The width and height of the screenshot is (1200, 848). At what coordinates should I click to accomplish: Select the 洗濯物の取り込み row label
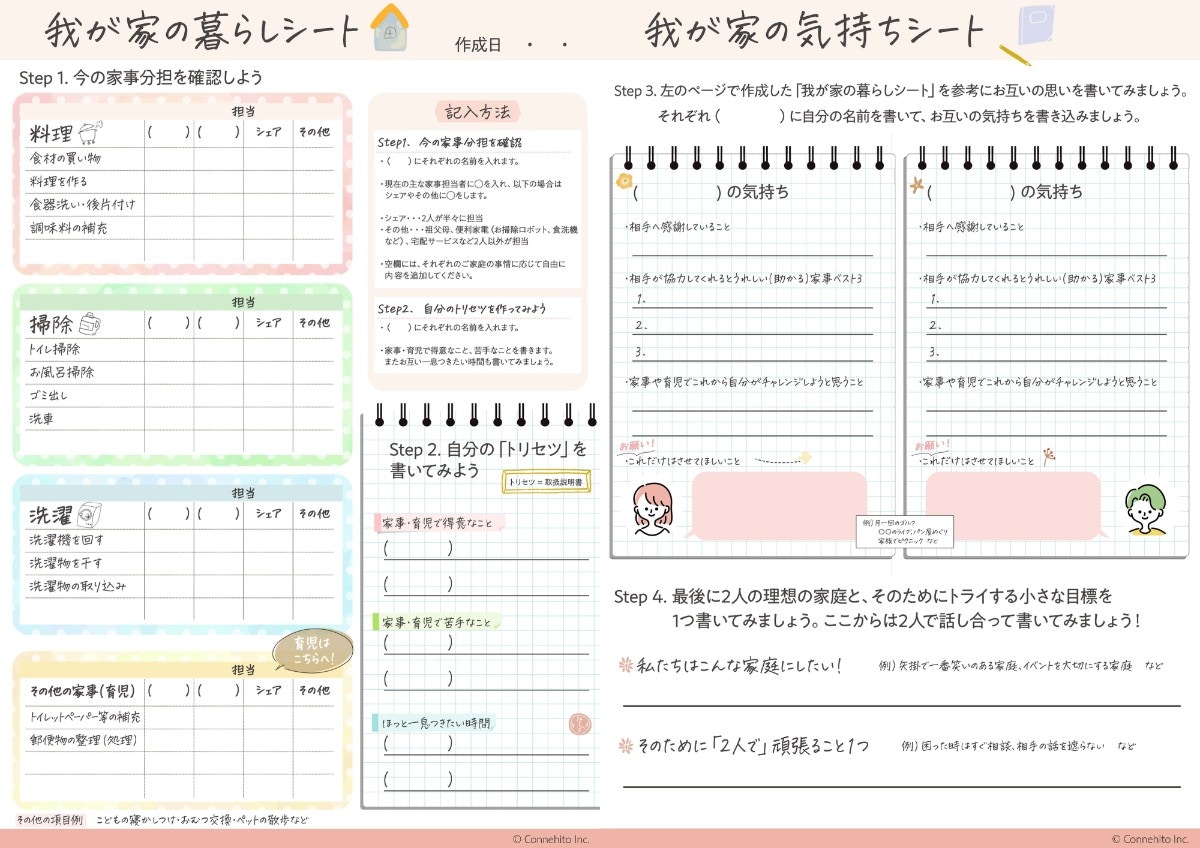click(x=77, y=586)
